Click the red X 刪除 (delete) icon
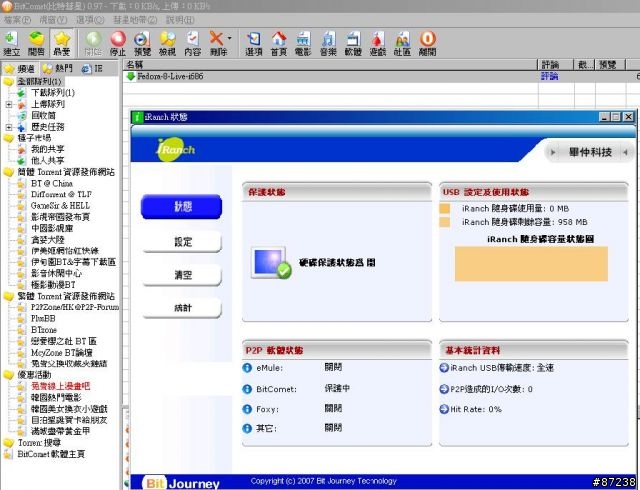The height and width of the screenshot is (490, 640). point(217,43)
